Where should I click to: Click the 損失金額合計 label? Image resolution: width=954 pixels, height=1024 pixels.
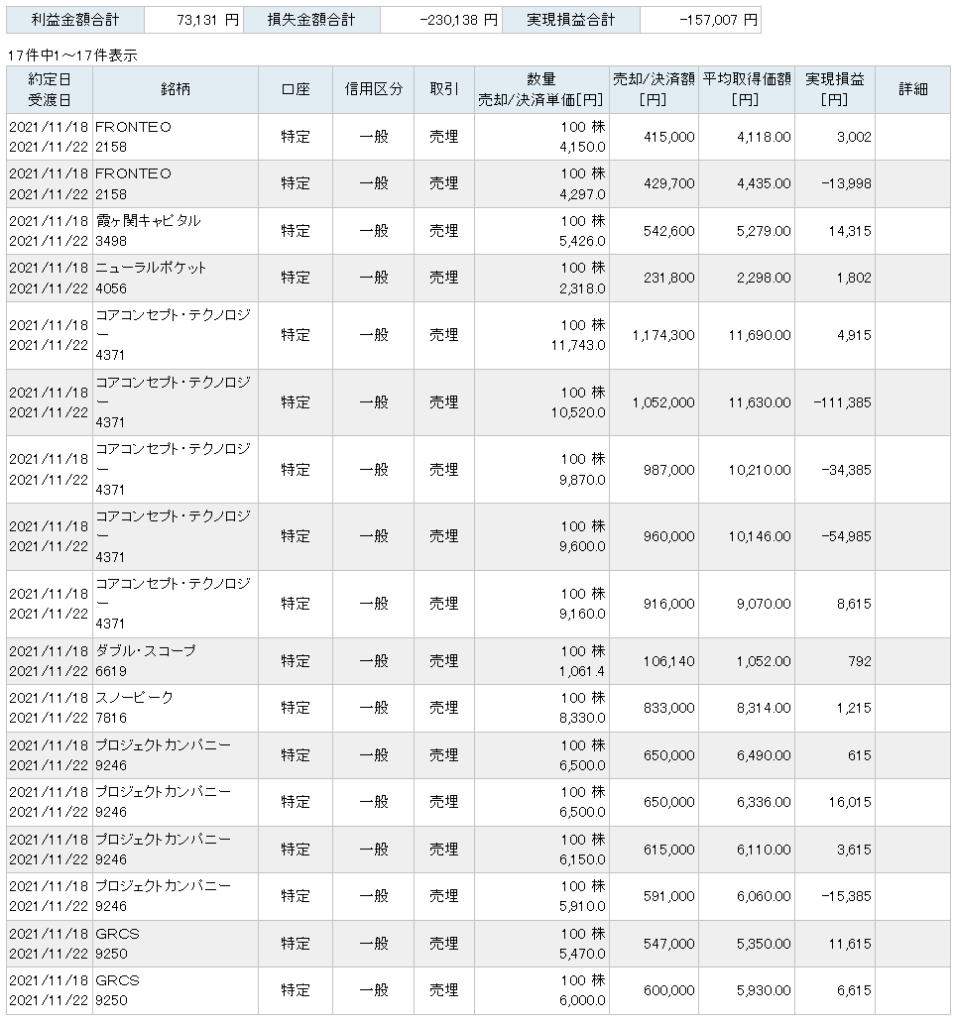311,20
